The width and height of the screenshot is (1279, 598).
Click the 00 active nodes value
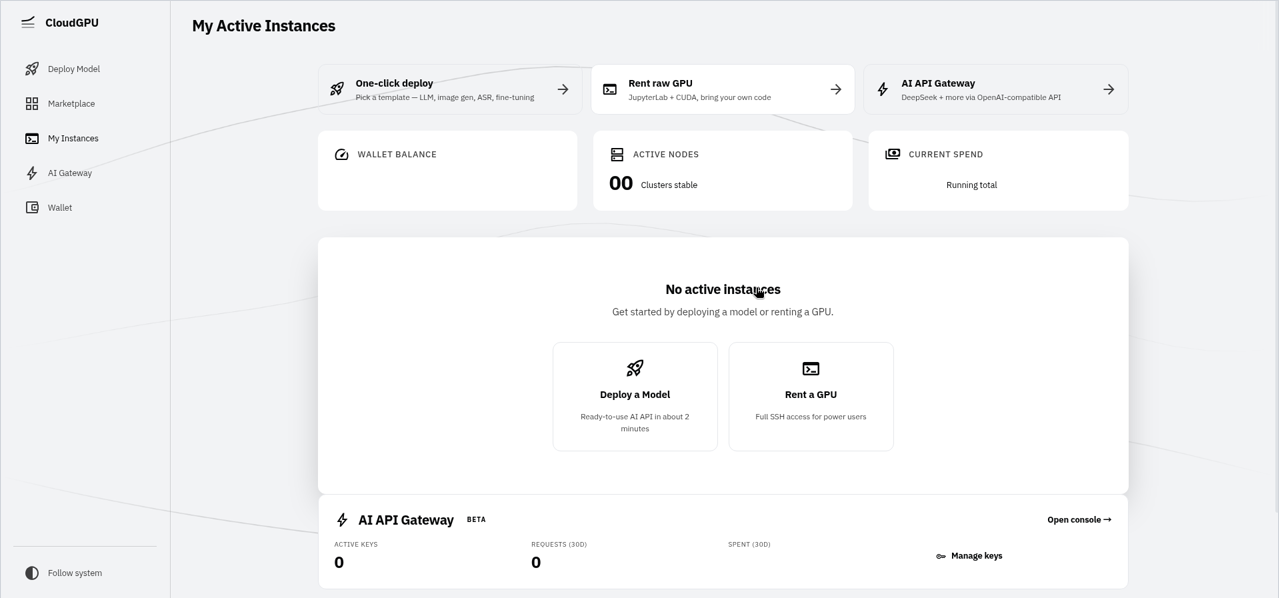click(621, 183)
